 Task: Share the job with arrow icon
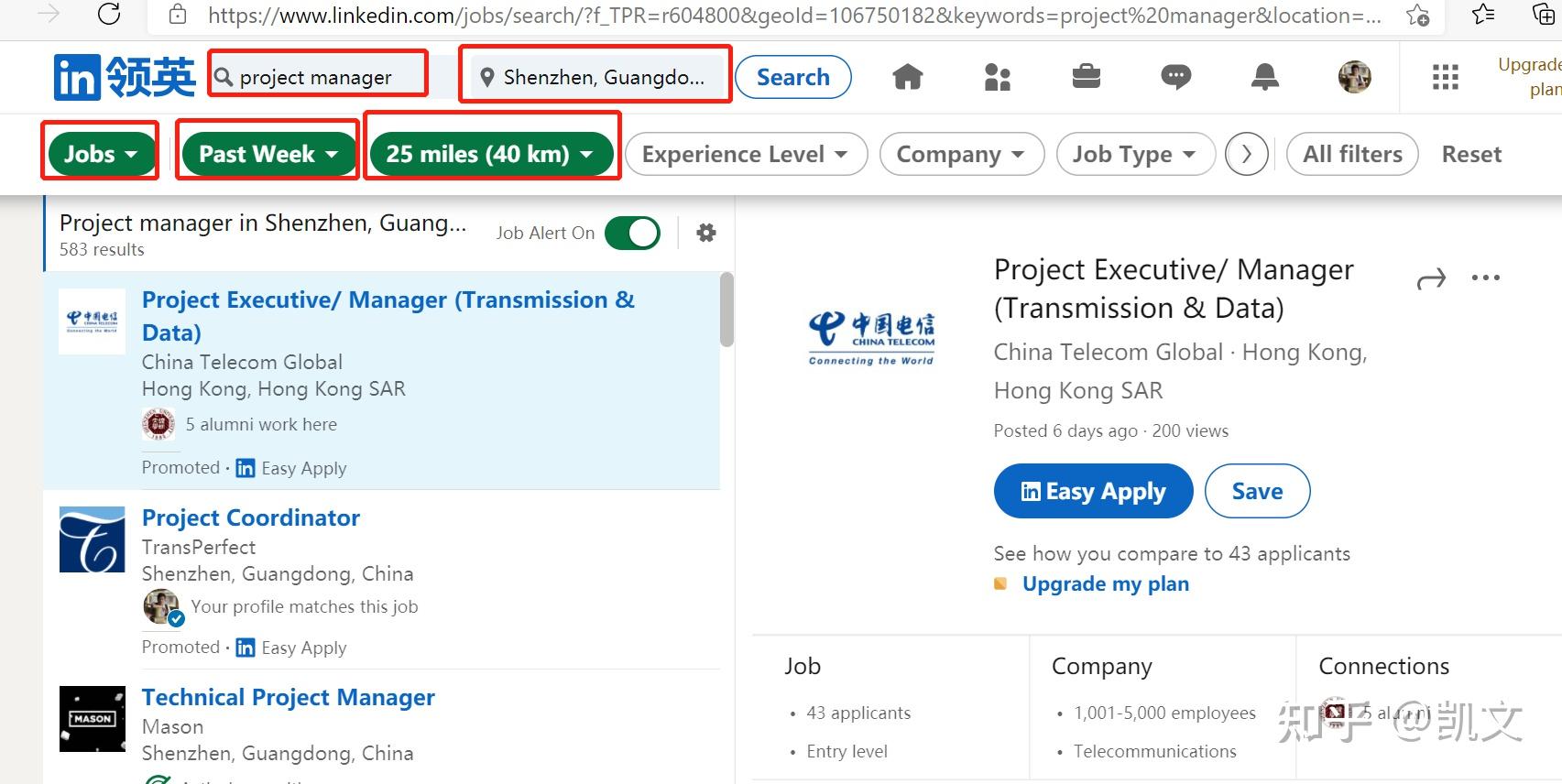pyautogui.click(x=1431, y=278)
